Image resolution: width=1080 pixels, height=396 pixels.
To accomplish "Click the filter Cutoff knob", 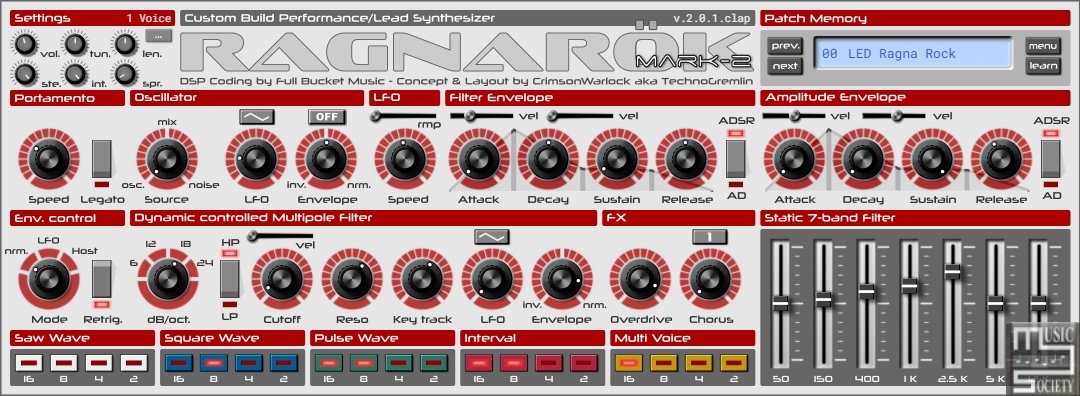I will 281,279.
